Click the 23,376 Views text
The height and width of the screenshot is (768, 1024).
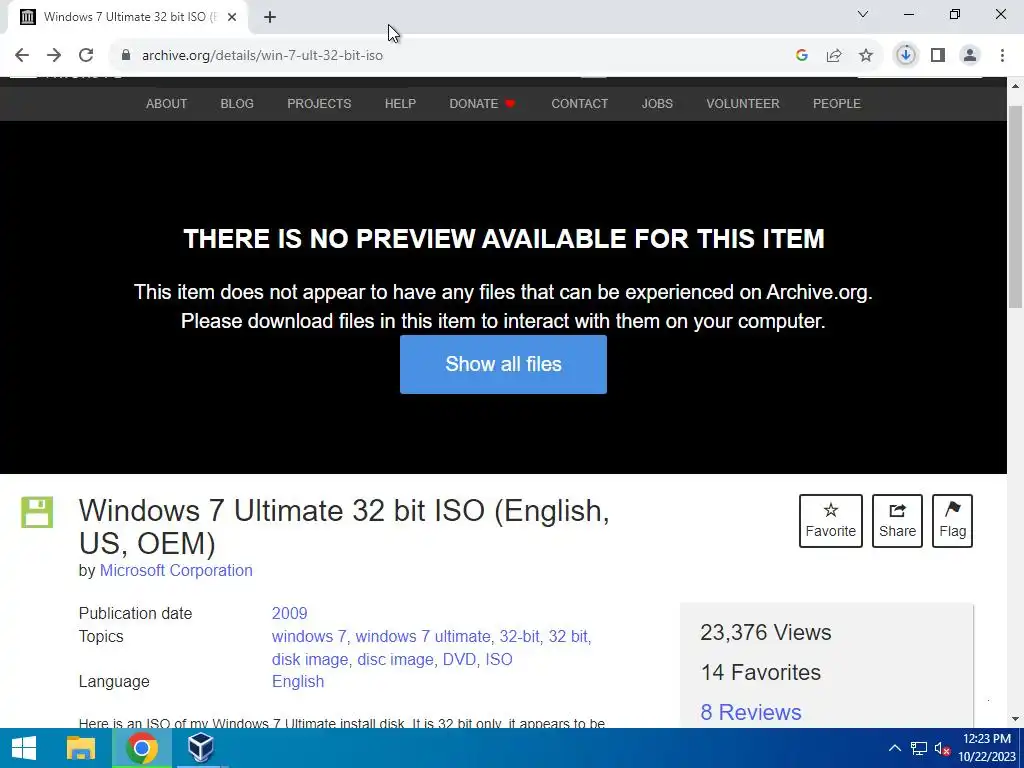point(766,633)
